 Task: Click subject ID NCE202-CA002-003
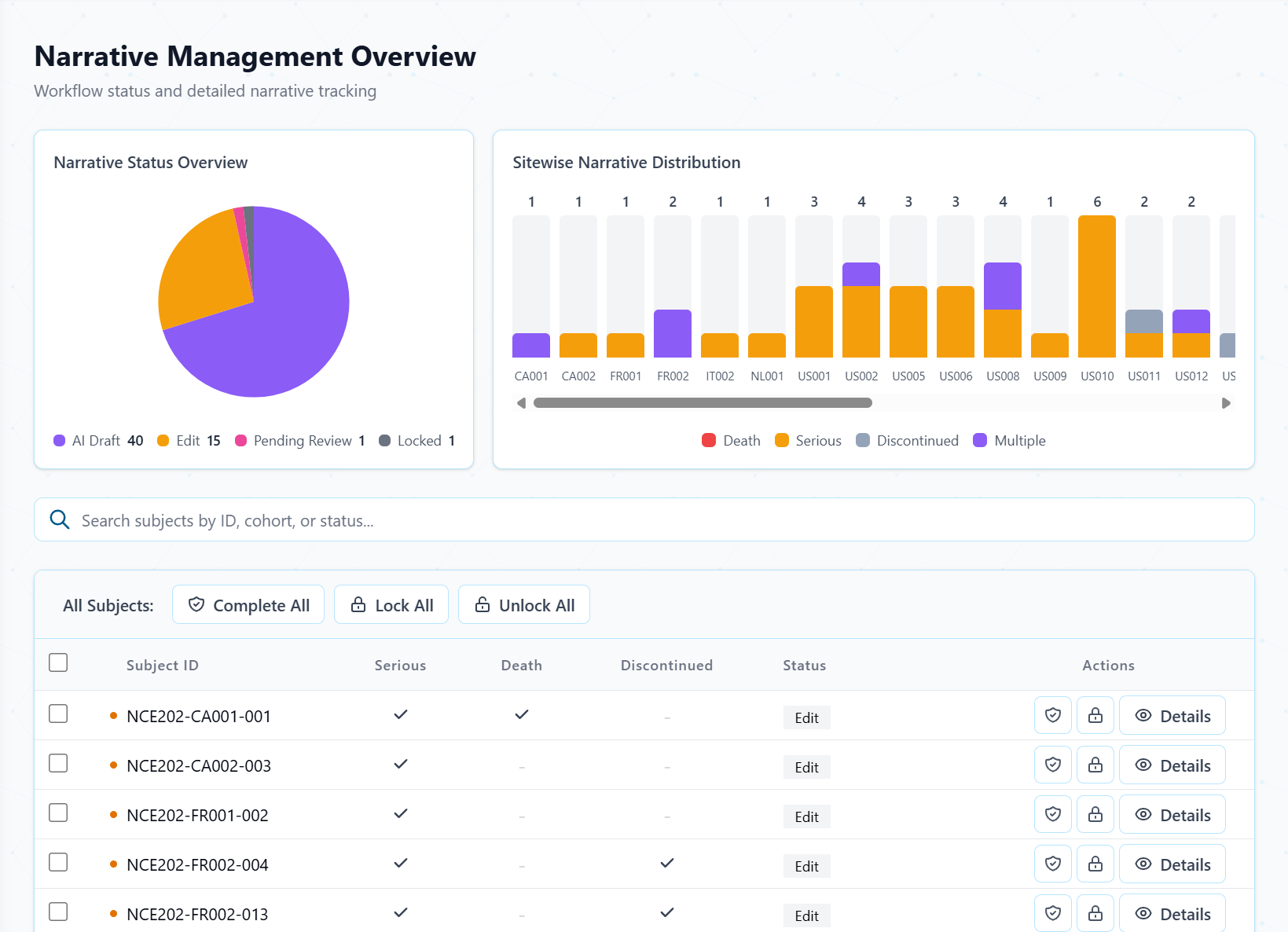tap(199, 765)
